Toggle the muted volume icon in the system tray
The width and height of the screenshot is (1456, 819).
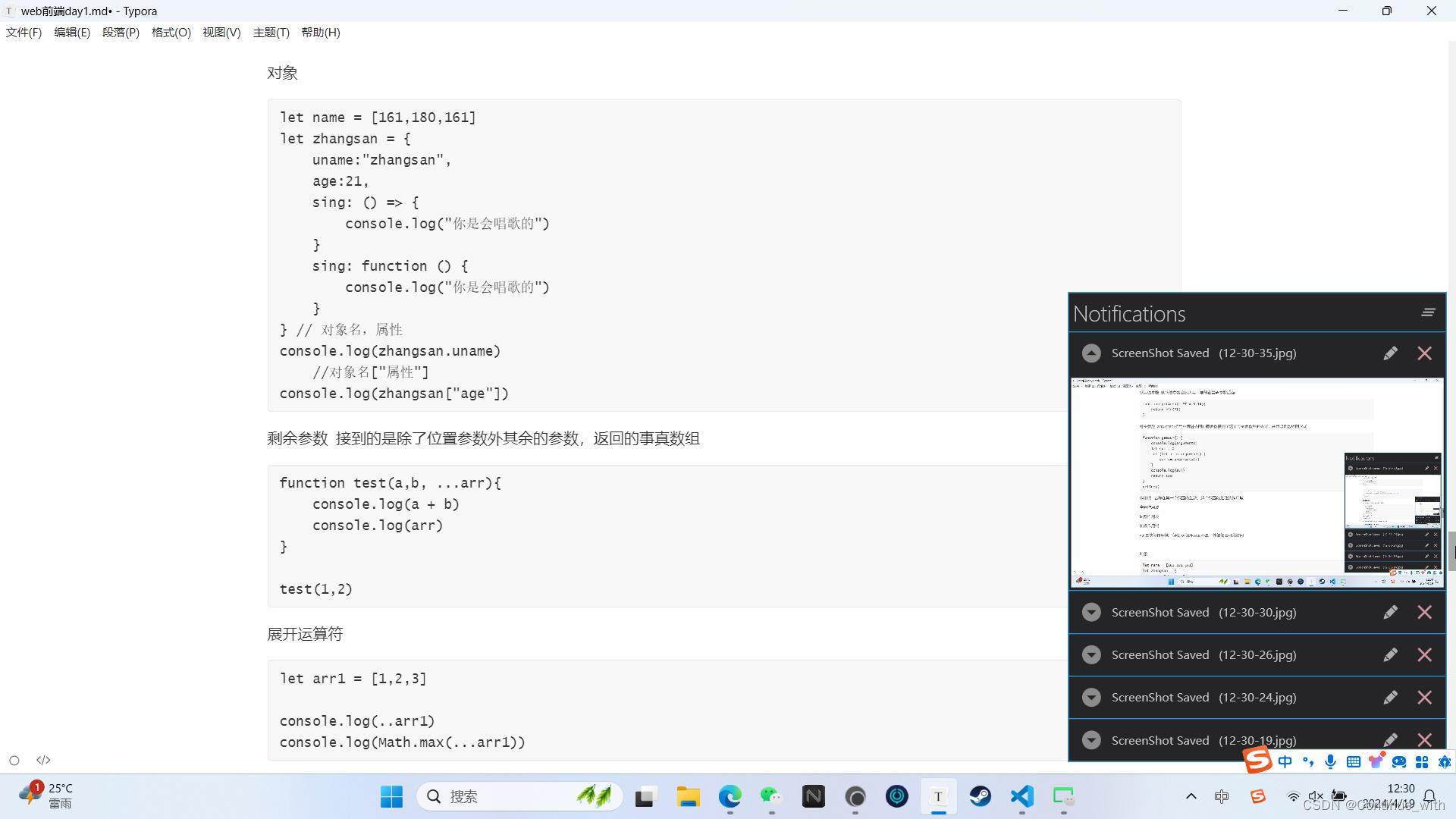pos(1316,796)
